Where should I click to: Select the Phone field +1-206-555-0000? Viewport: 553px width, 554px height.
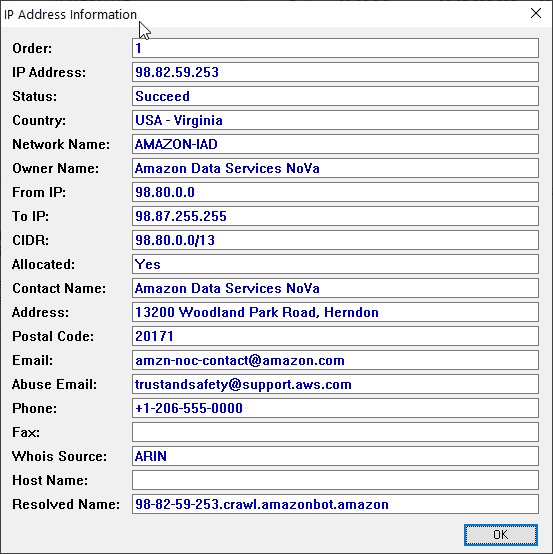(335, 408)
